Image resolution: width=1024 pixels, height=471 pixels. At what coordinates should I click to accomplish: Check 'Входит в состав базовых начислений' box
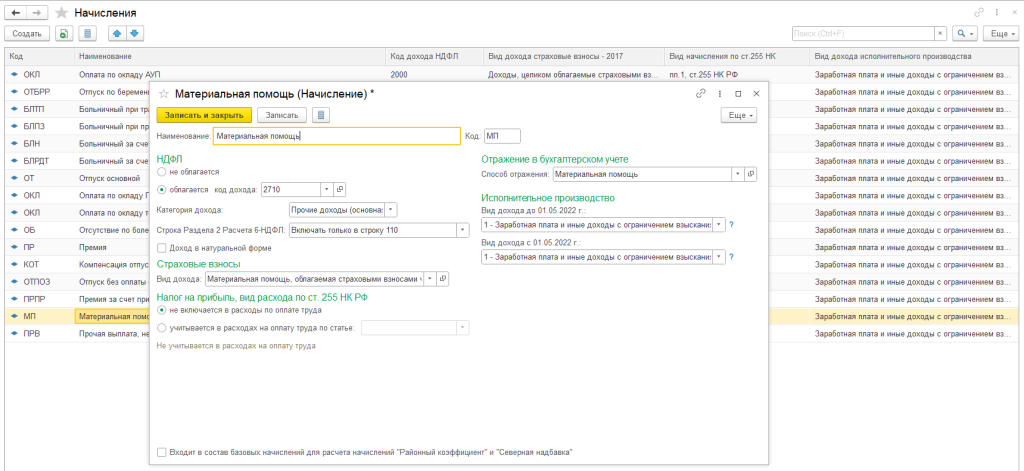coord(162,452)
